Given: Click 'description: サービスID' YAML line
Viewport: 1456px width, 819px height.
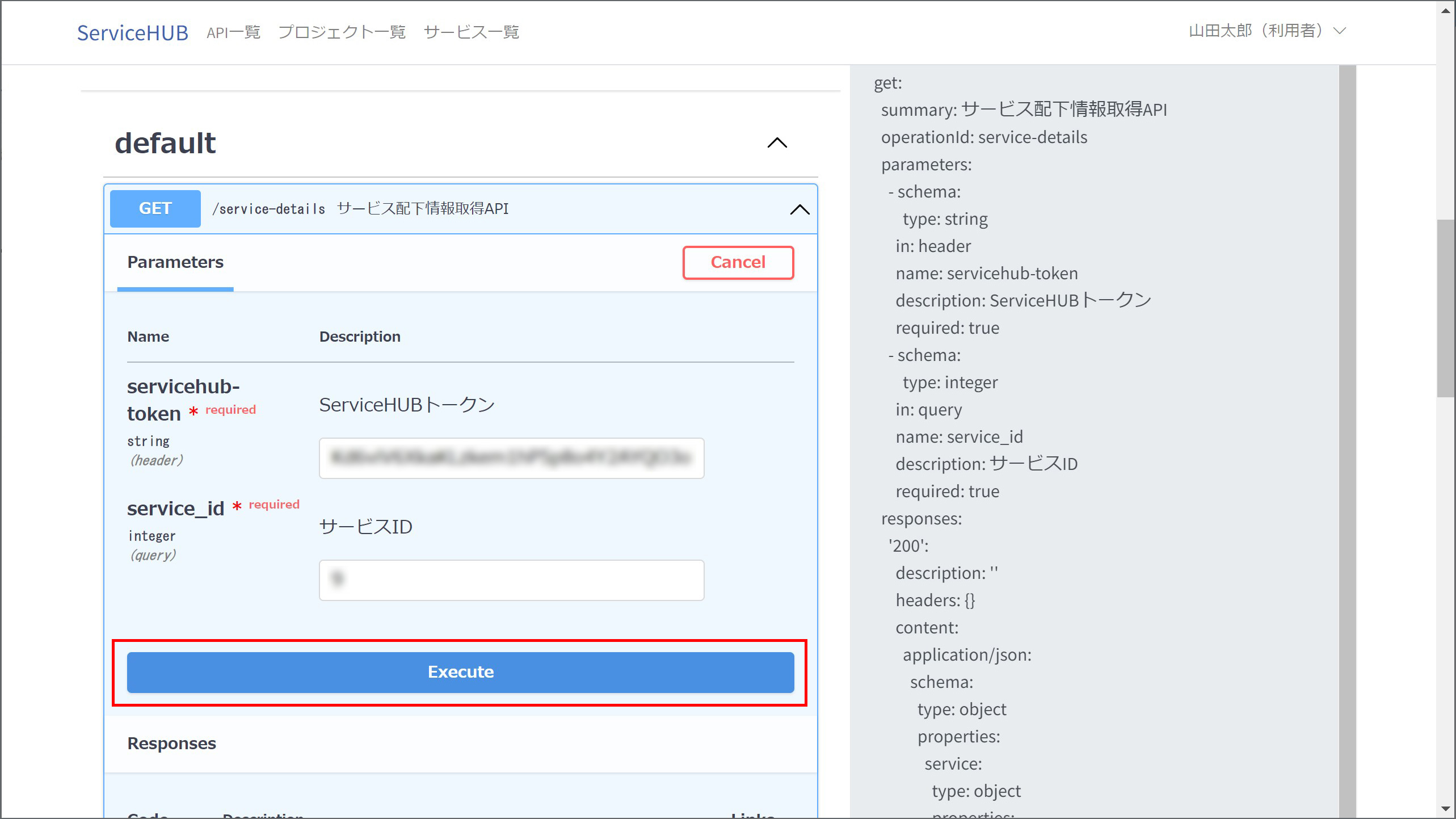Looking at the screenshot, I should [986, 464].
